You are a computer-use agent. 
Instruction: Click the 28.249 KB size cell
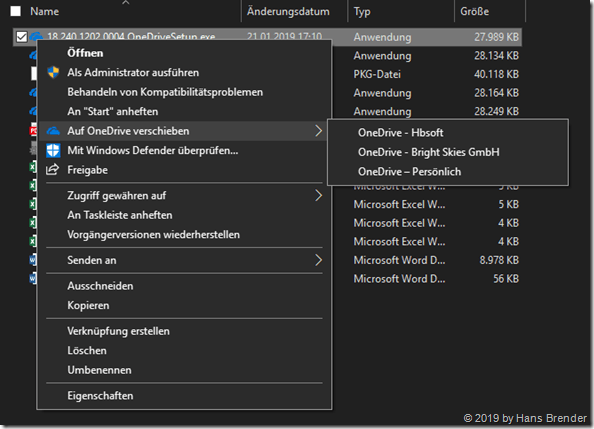(496, 111)
